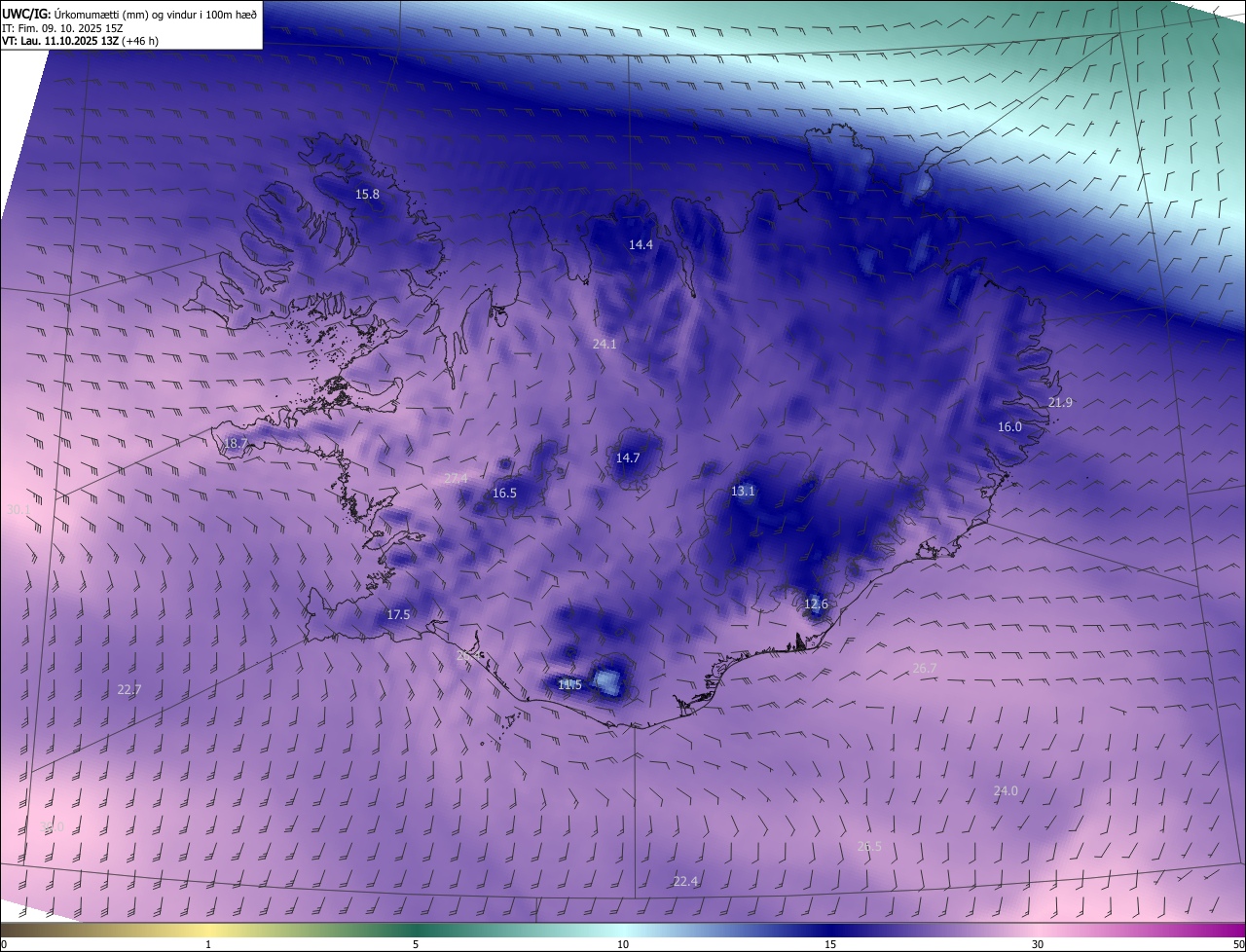
Task: Click the 15.8 value over the Westfjords
Action: pyautogui.click(x=367, y=195)
